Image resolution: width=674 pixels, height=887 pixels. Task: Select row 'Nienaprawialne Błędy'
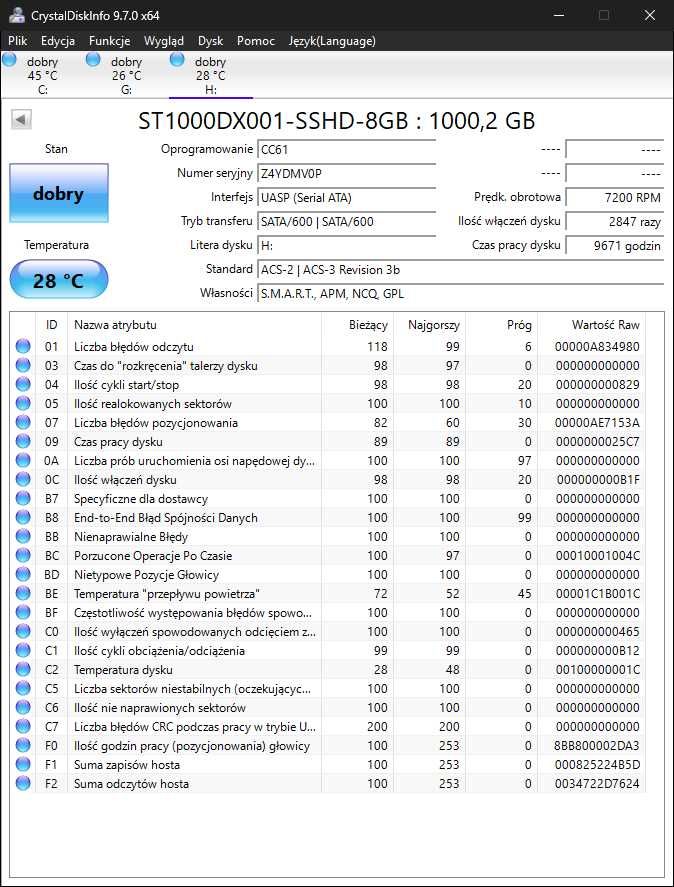coord(328,536)
